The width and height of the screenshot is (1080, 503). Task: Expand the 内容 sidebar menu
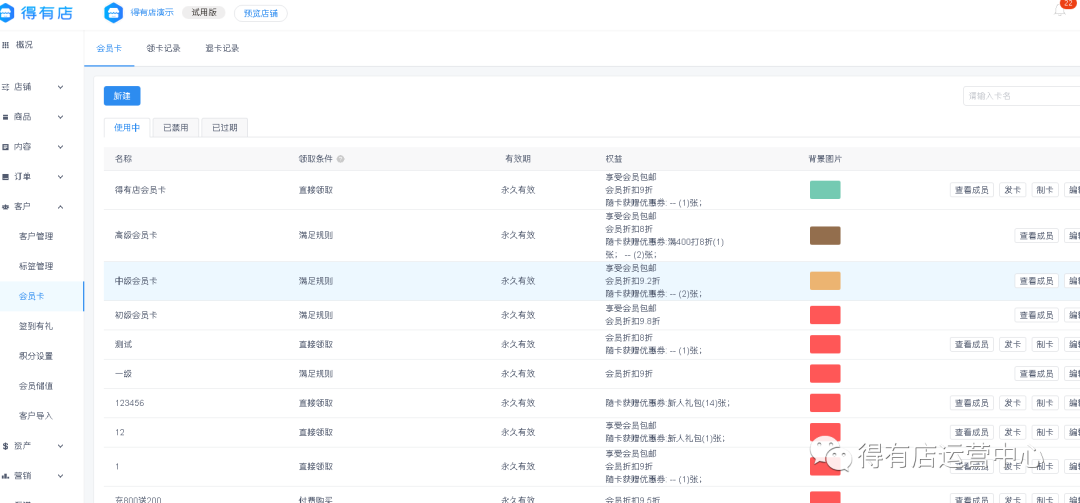(60, 147)
